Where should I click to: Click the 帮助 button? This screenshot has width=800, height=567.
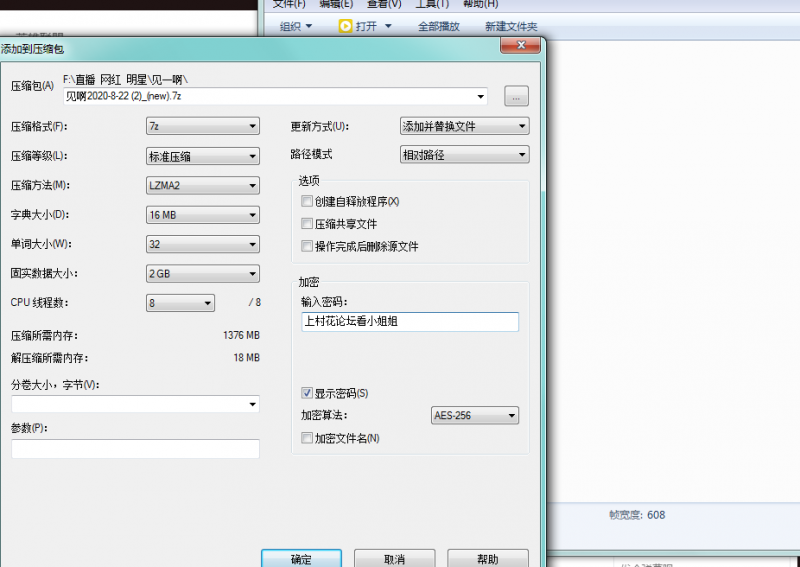pyautogui.click(x=487, y=559)
